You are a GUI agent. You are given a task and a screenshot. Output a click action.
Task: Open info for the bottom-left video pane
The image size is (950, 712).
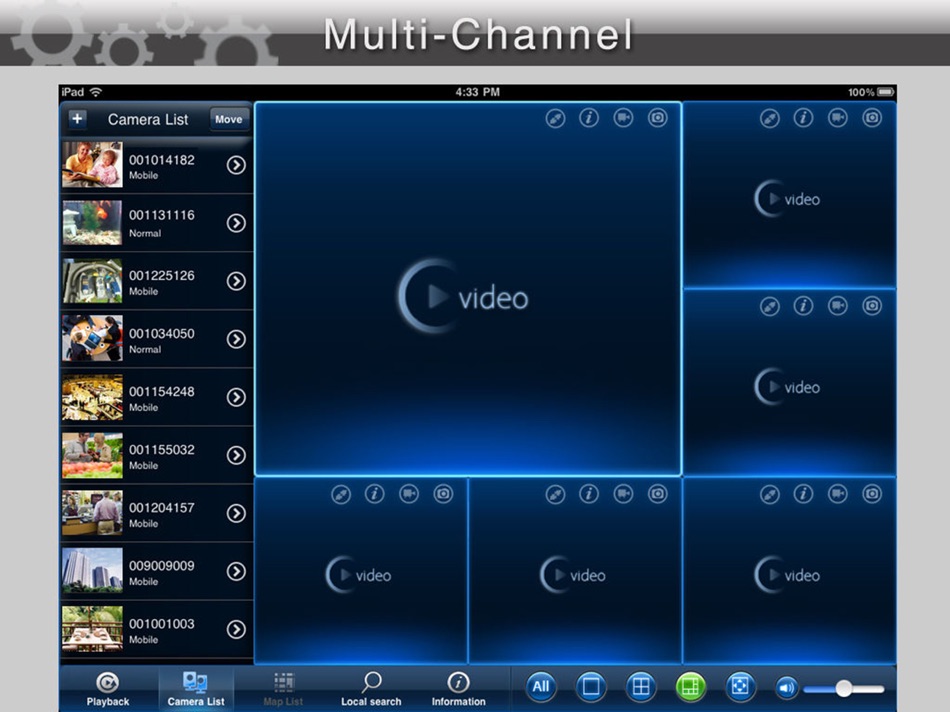(x=374, y=494)
